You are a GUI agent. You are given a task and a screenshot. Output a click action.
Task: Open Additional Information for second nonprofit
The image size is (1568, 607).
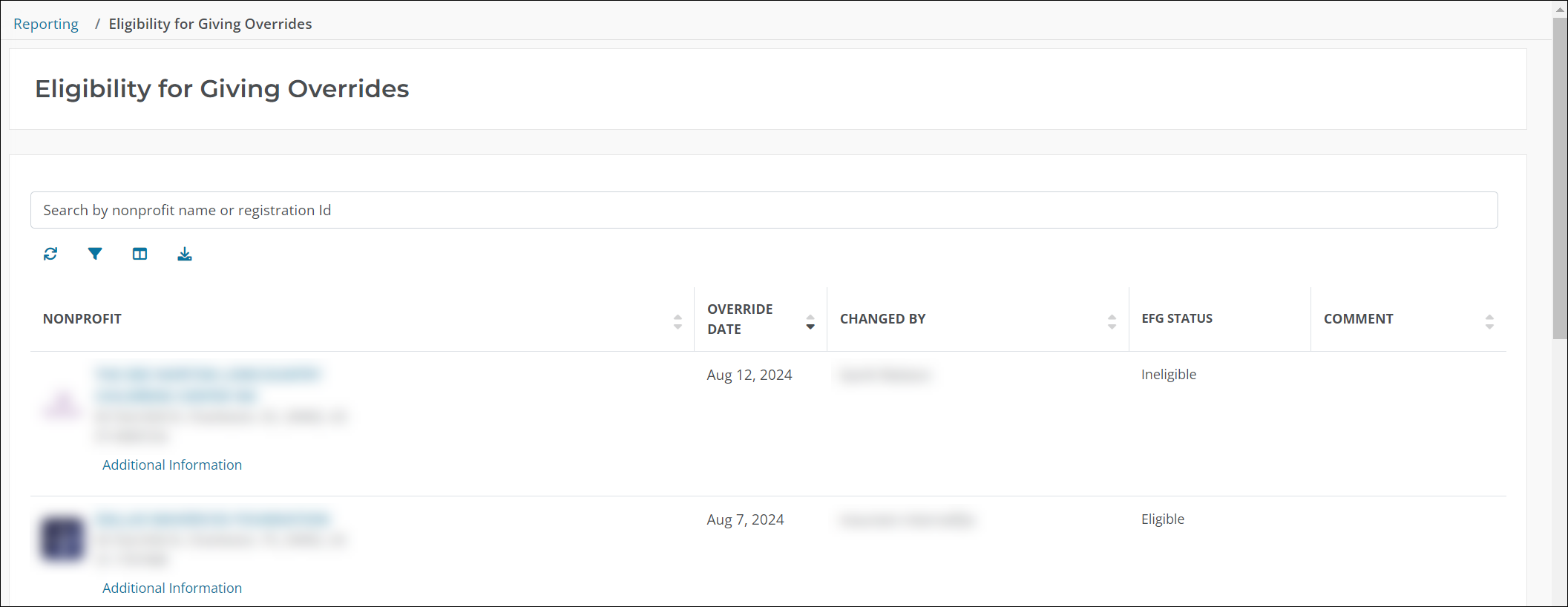coord(172,588)
